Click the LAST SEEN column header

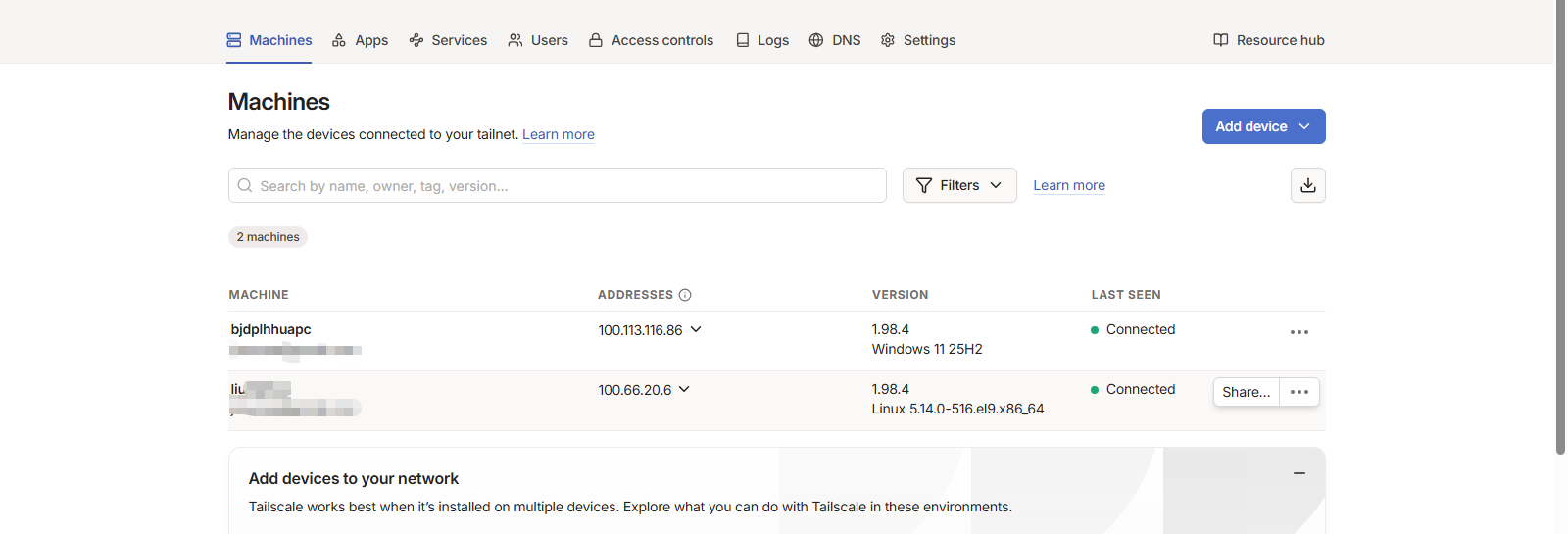point(1126,295)
